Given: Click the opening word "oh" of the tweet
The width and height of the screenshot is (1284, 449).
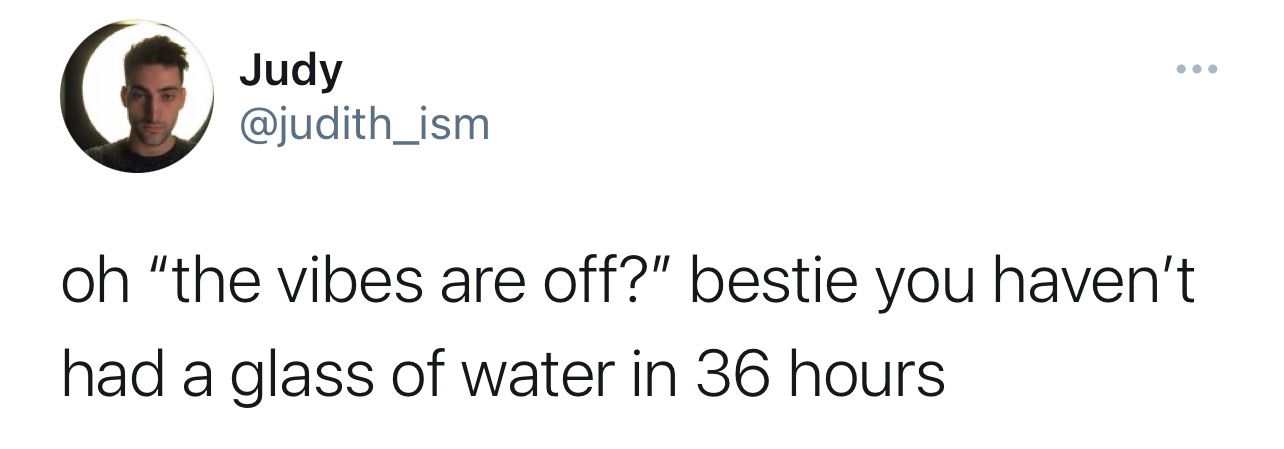Looking at the screenshot, I should point(98,291).
